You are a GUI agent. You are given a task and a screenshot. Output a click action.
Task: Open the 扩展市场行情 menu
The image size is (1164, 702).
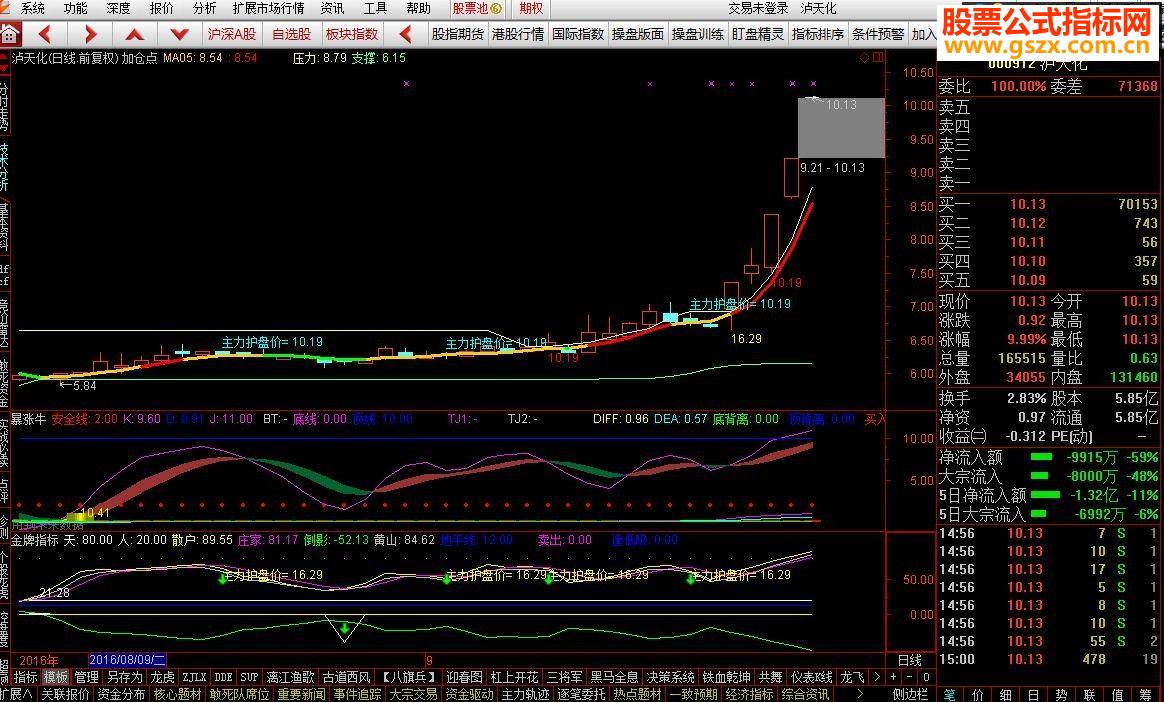tap(268, 9)
